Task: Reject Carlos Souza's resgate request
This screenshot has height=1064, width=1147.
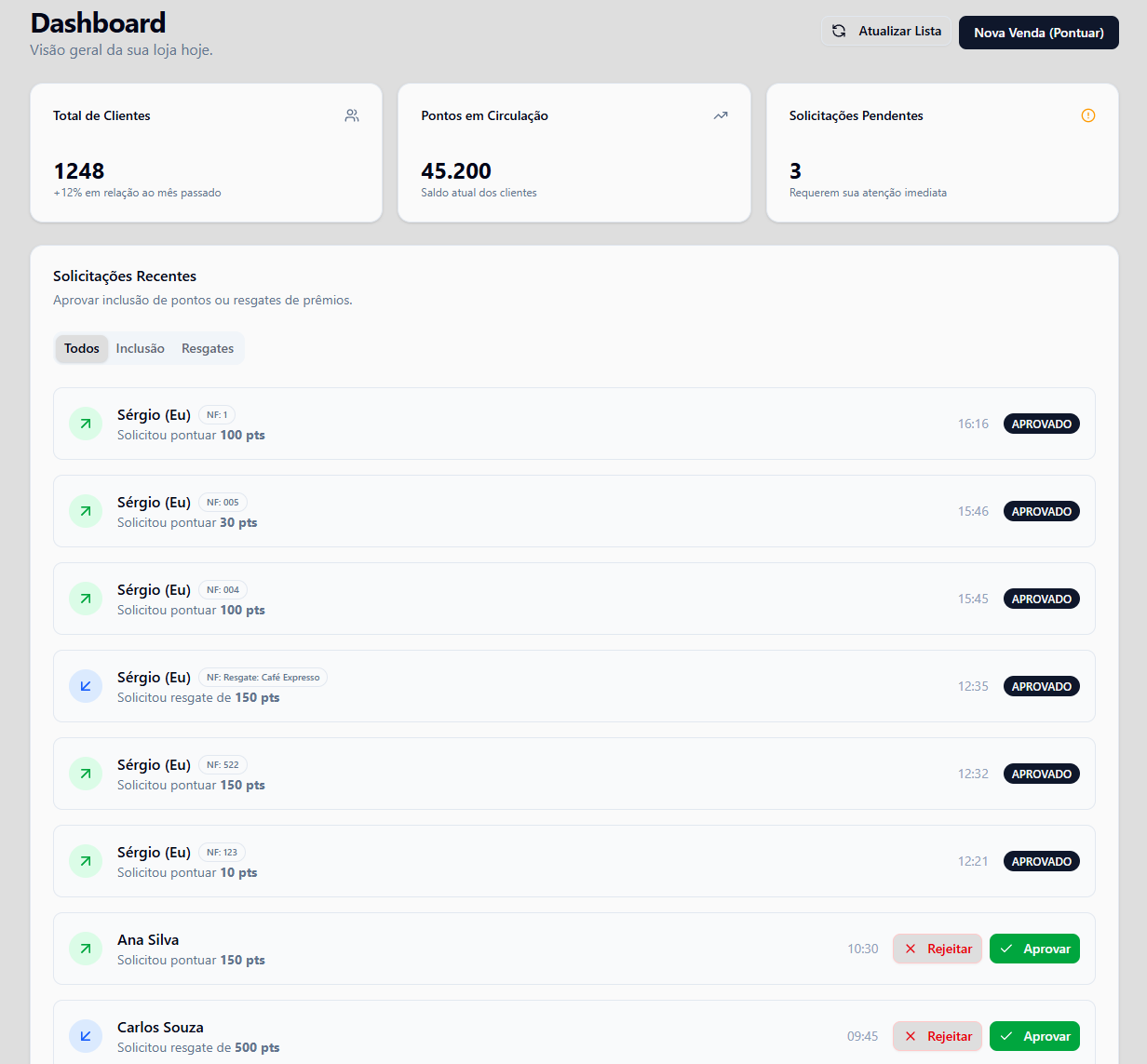Action: pyautogui.click(x=938, y=1036)
